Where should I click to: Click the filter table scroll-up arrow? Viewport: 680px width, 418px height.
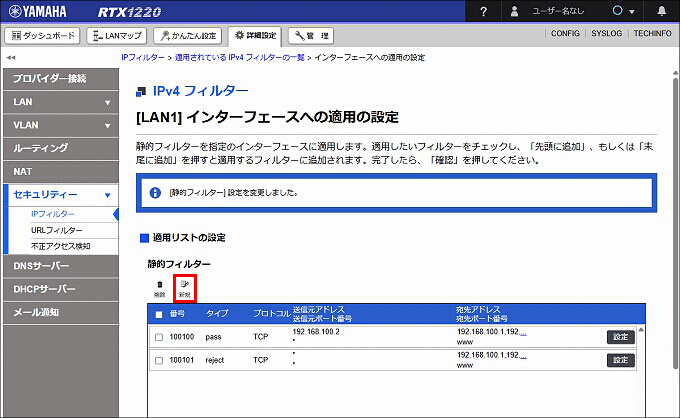coord(641,330)
